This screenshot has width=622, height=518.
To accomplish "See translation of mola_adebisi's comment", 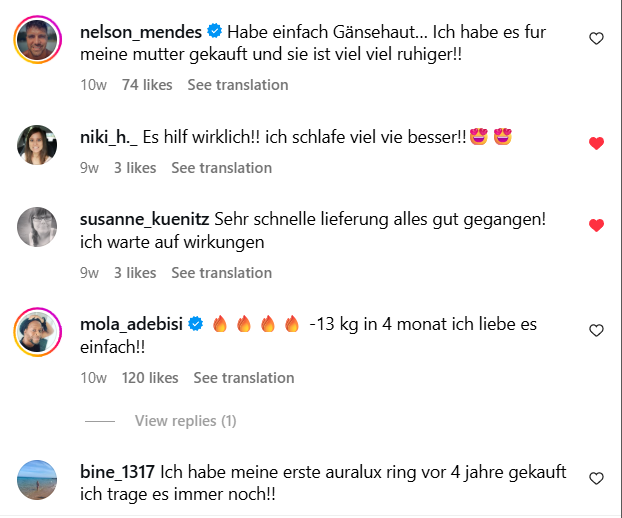I will point(244,378).
